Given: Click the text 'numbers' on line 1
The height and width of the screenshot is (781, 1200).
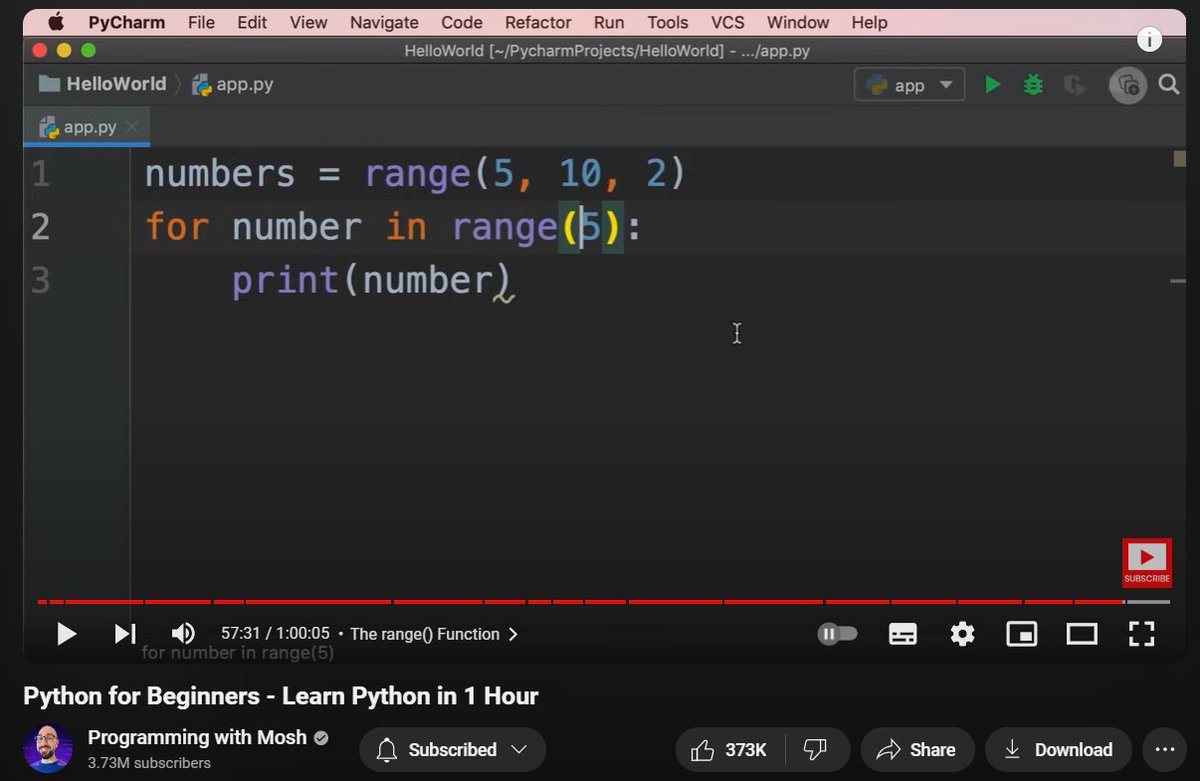Looking at the screenshot, I should tap(220, 174).
